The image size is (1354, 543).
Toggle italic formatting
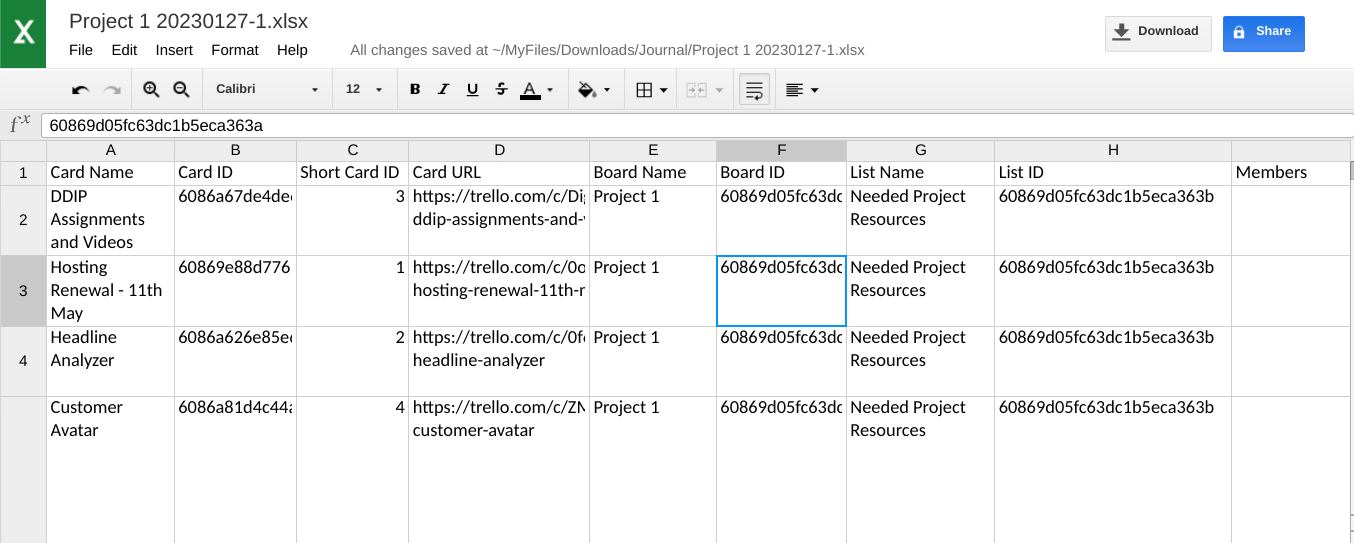point(444,89)
